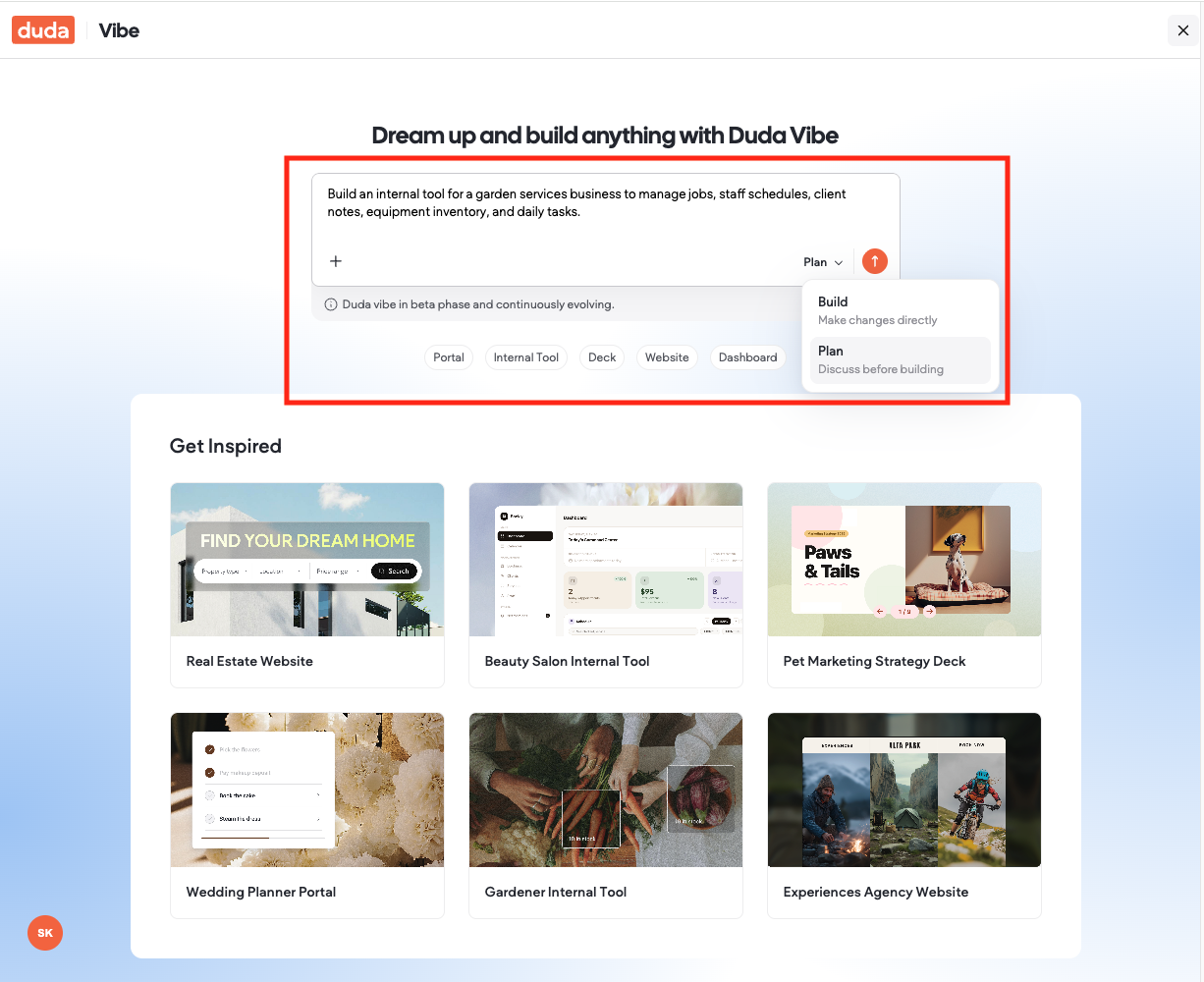Image resolution: width=1204 pixels, height=982 pixels.
Task: Click the Pet Marketing Strategy Deck title
Action: pos(874,662)
